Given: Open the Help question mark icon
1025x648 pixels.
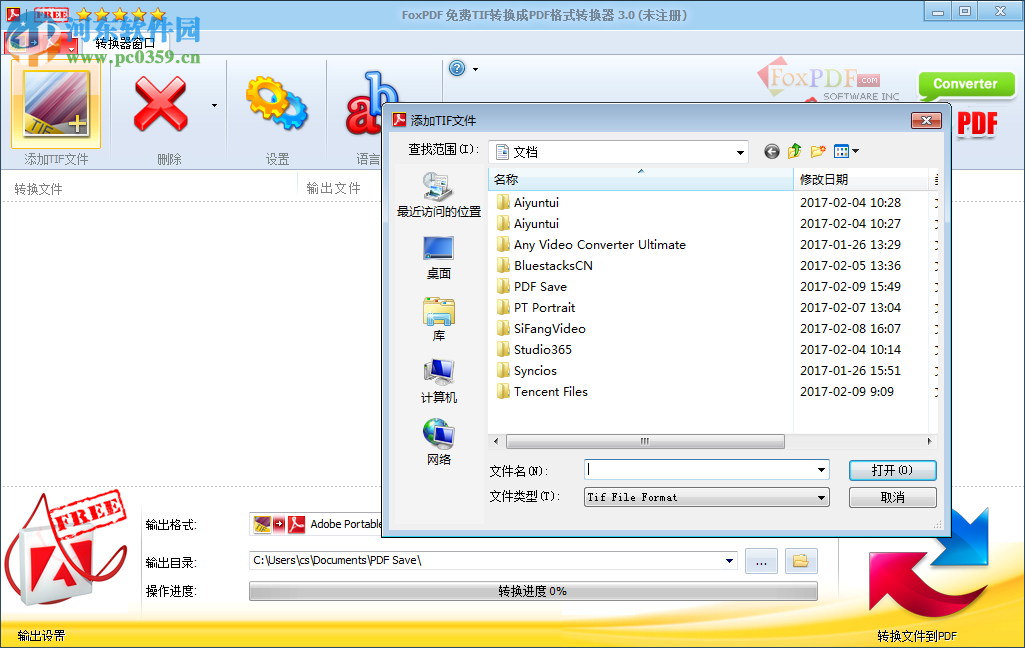Looking at the screenshot, I should click(459, 68).
